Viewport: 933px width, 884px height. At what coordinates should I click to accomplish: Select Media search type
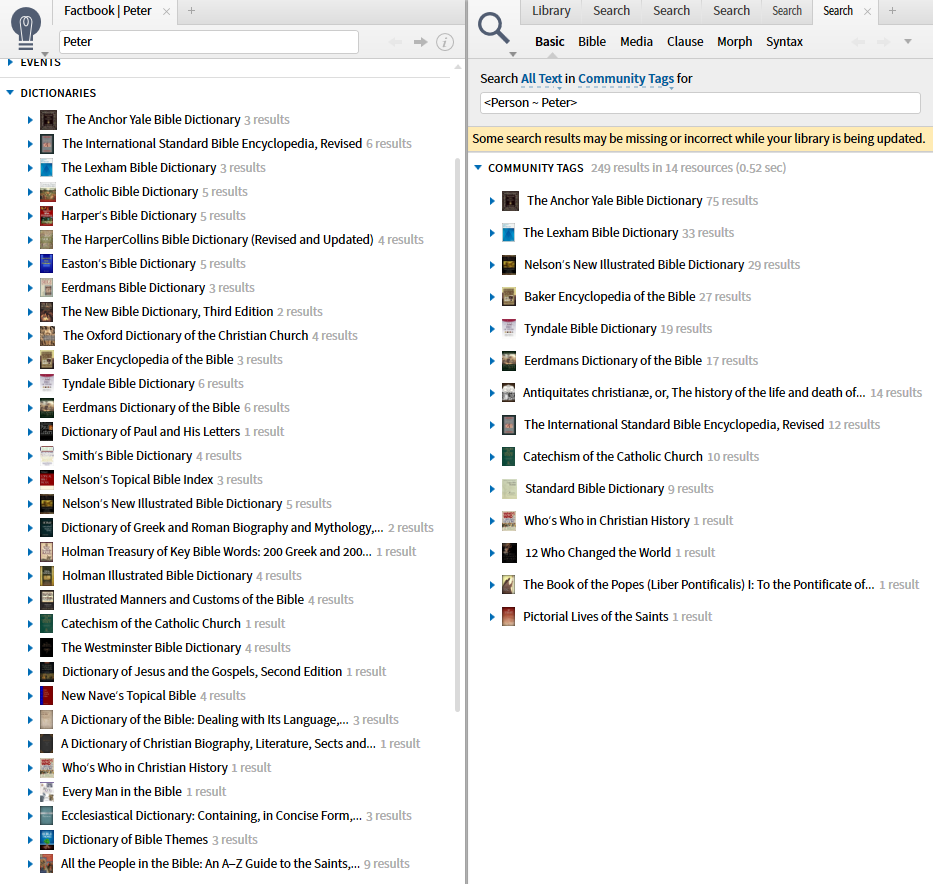coord(636,42)
